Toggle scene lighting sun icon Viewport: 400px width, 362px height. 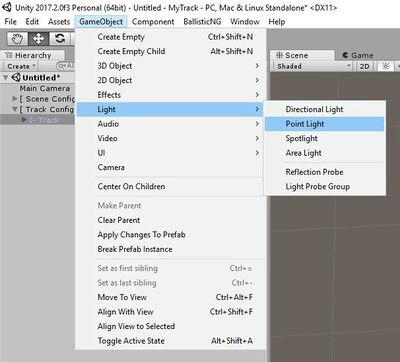[386, 66]
